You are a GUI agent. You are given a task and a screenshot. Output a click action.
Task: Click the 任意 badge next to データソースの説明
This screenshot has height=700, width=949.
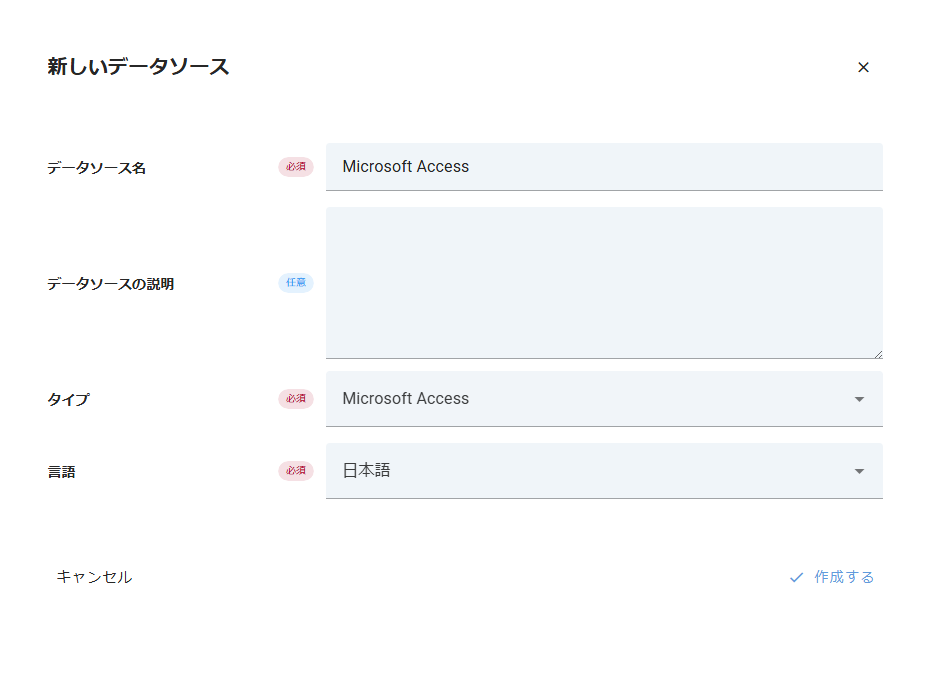coord(295,283)
